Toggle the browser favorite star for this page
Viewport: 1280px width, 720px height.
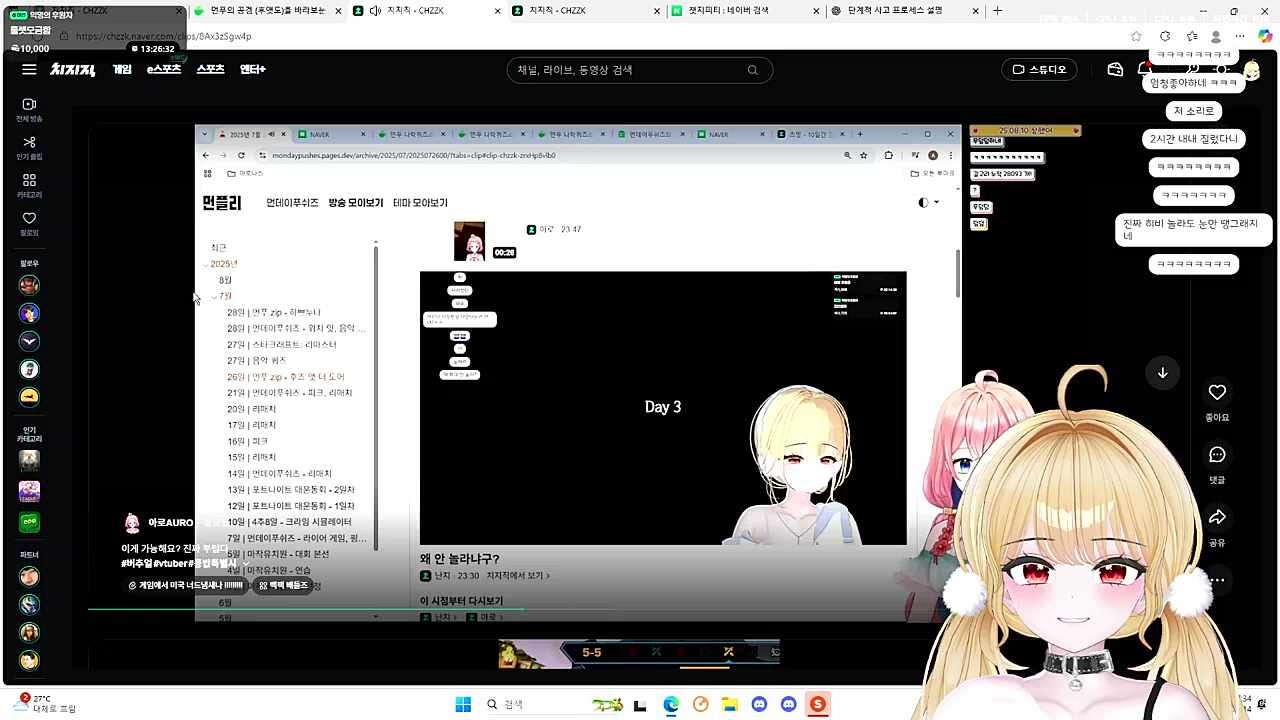click(1136, 36)
